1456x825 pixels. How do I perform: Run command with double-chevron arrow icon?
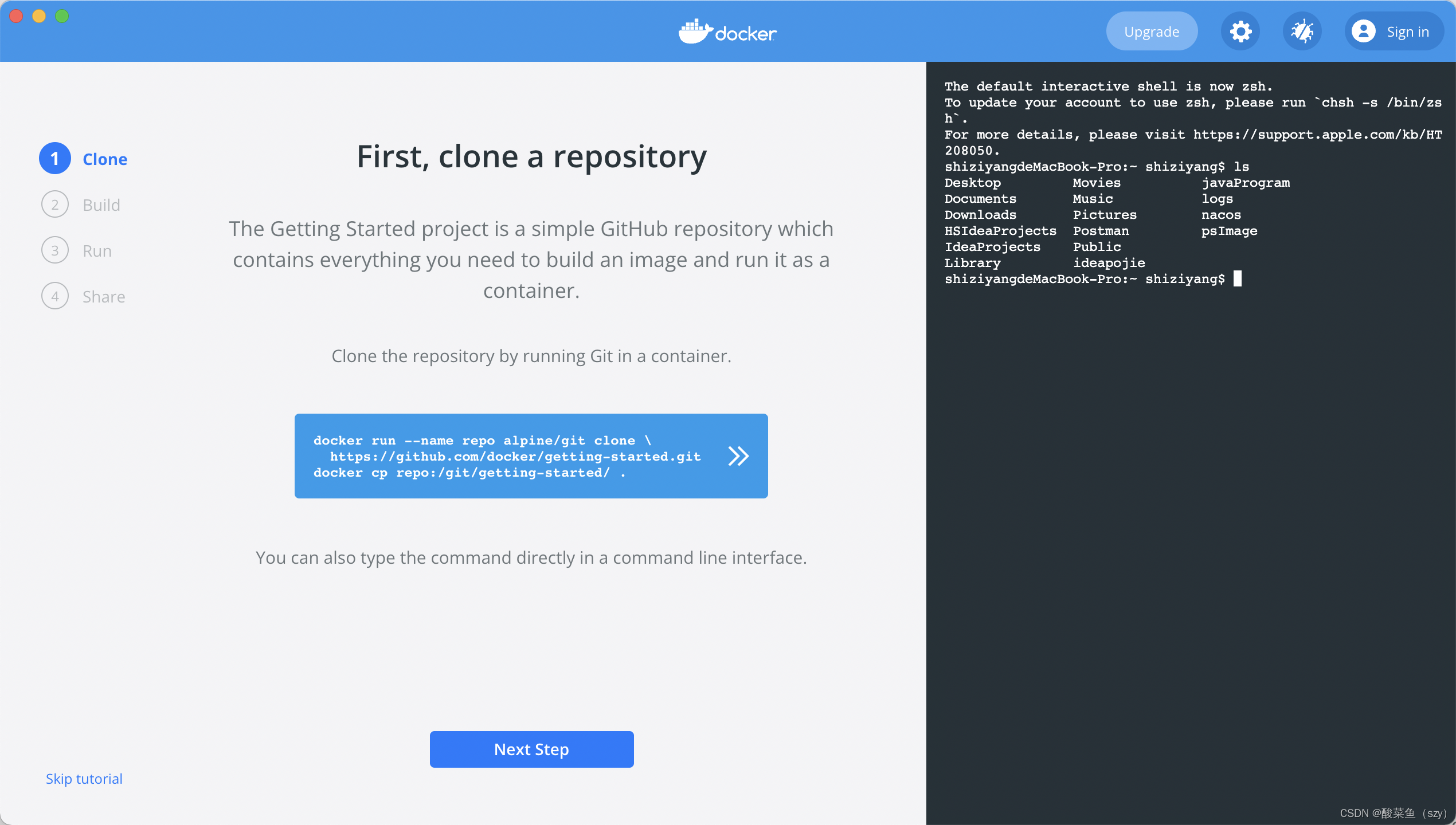click(x=738, y=456)
